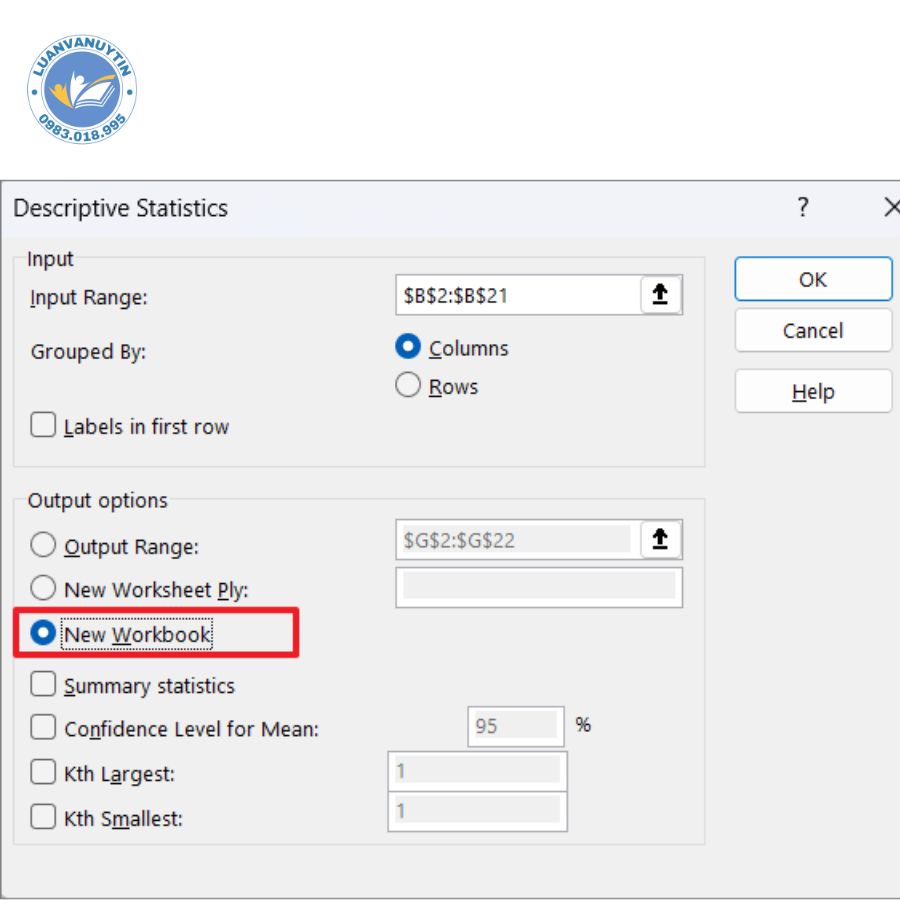Select the Rows grouping option
This screenshot has width=900, height=900.
click(408, 386)
